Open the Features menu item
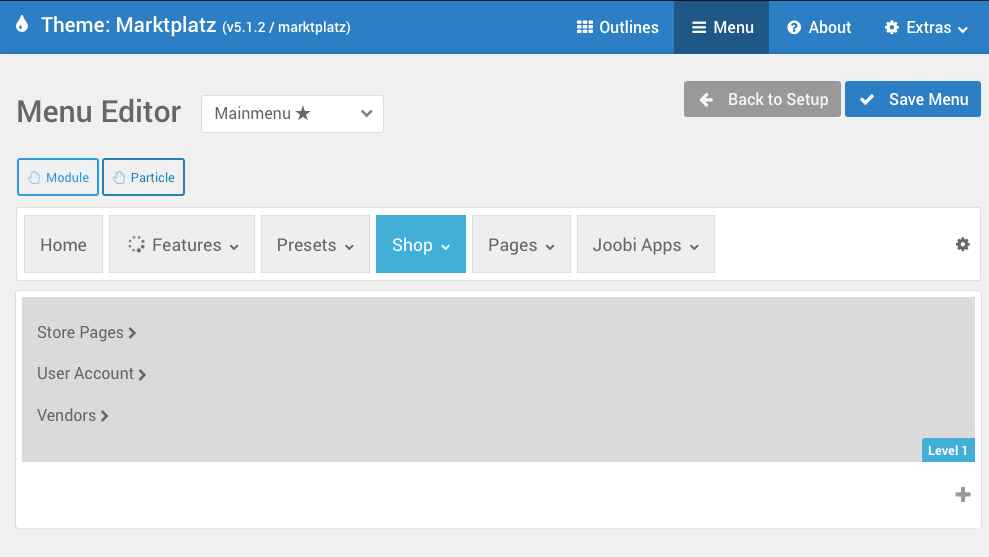The width and height of the screenshot is (989, 557). pyautogui.click(x=182, y=244)
